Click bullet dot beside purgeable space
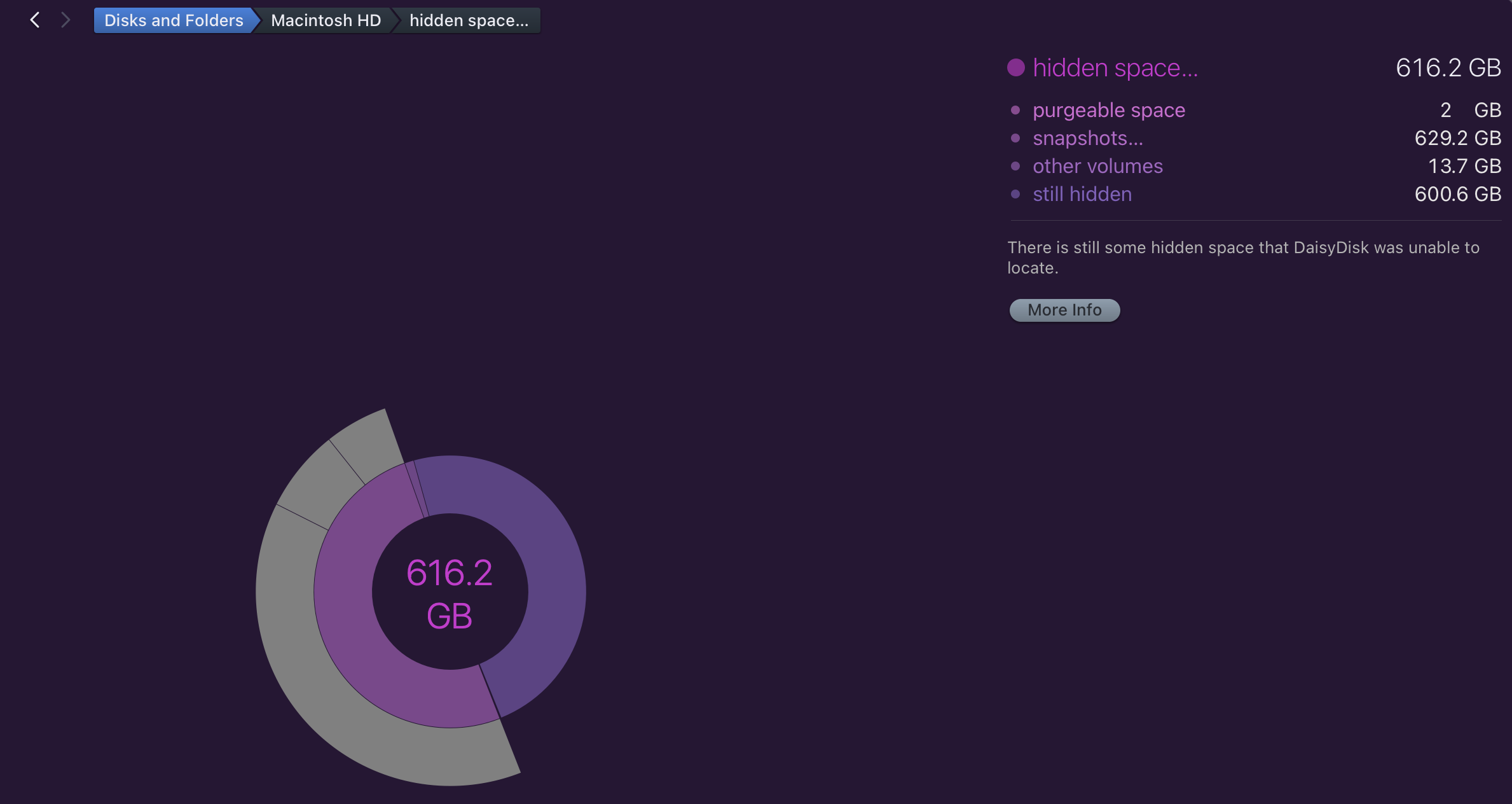Image resolution: width=1512 pixels, height=804 pixels. pyautogui.click(x=1015, y=110)
